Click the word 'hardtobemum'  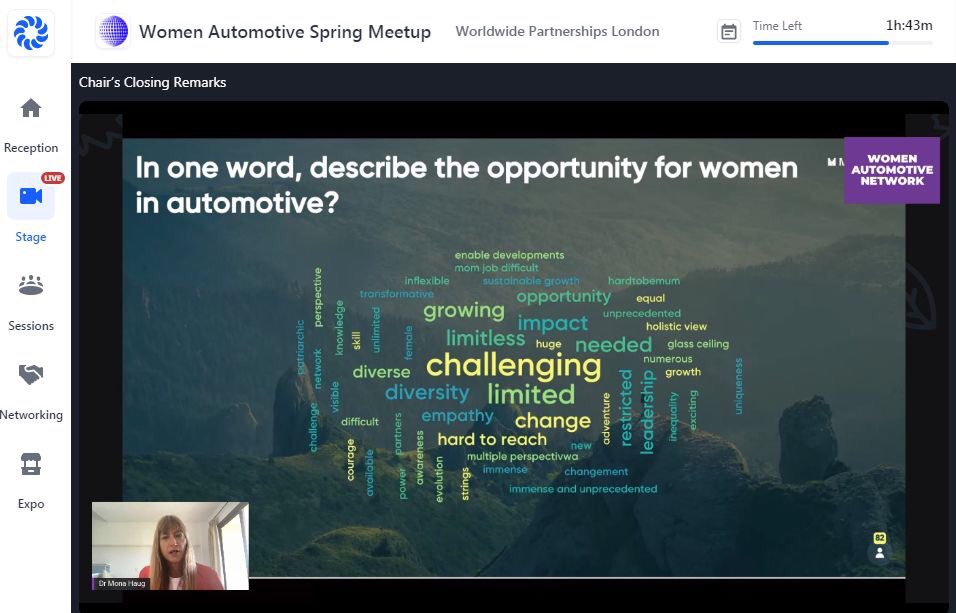point(643,281)
